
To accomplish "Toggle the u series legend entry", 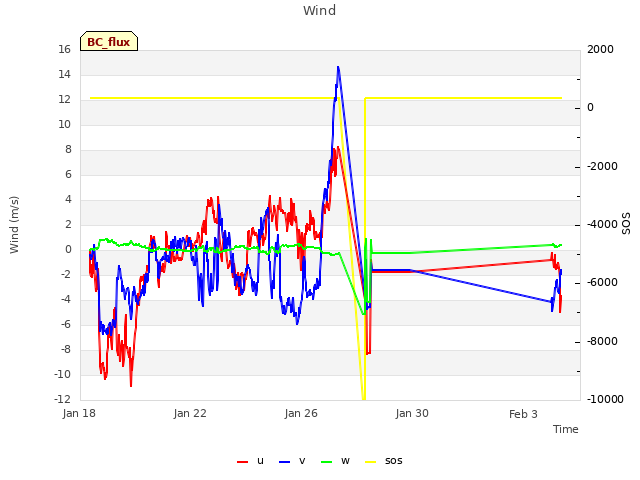I will pos(250,461).
